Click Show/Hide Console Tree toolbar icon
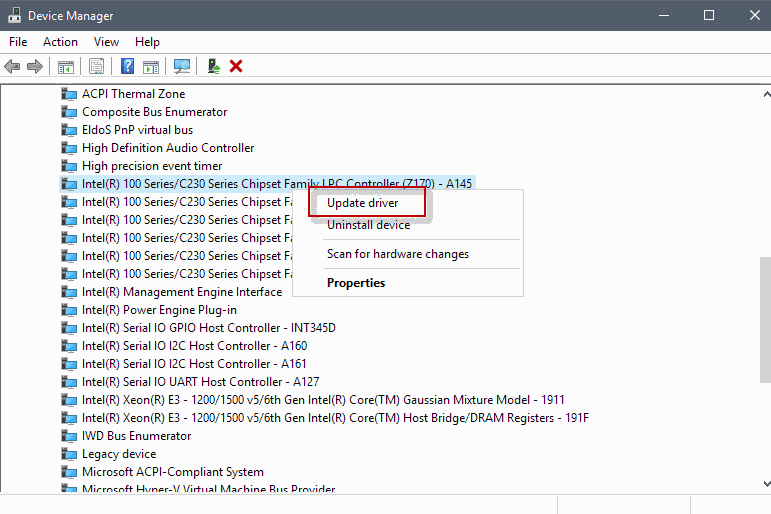The width and height of the screenshot is (771, 514). click(66, 66)
